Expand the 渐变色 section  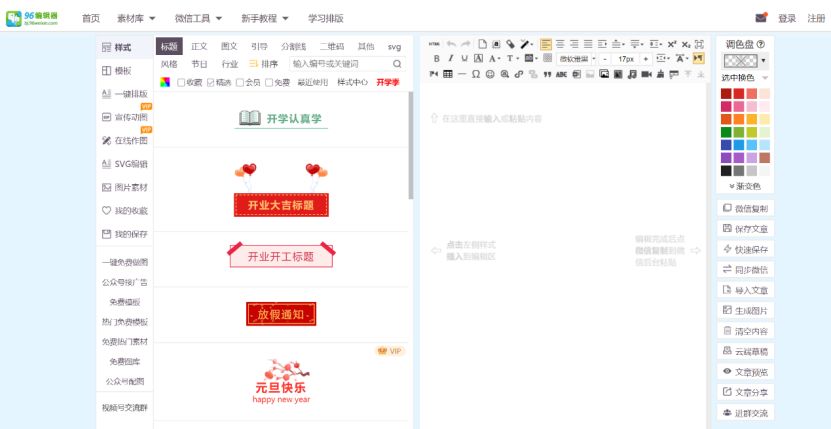pyautogui.click(x=745, y=186)
